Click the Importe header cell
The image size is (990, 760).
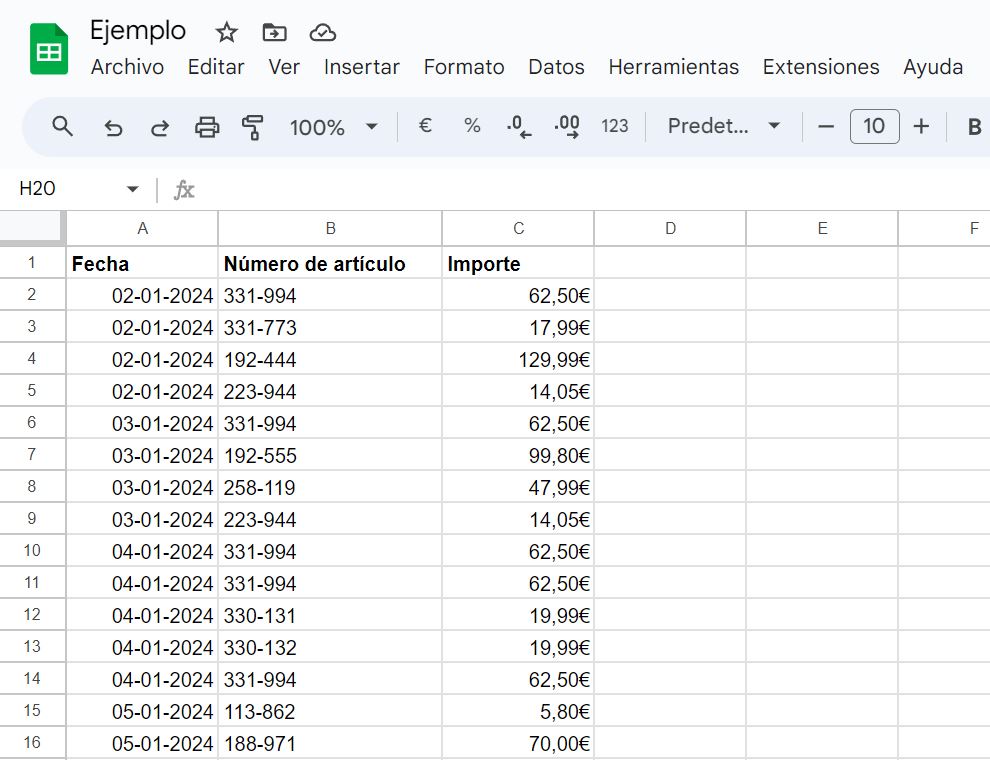pyautogui.click(x=518, y=263)
